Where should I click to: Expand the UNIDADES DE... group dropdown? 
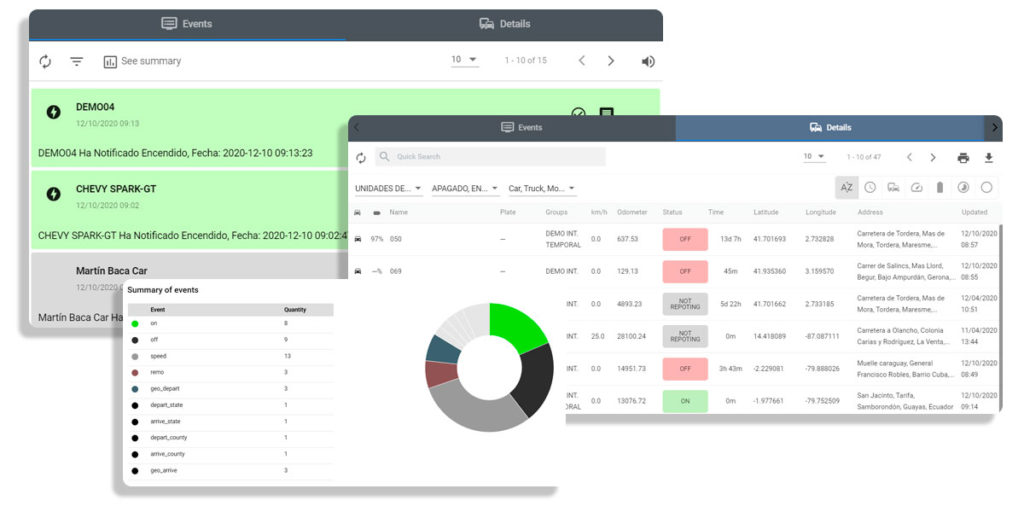(x=388, y=188)
